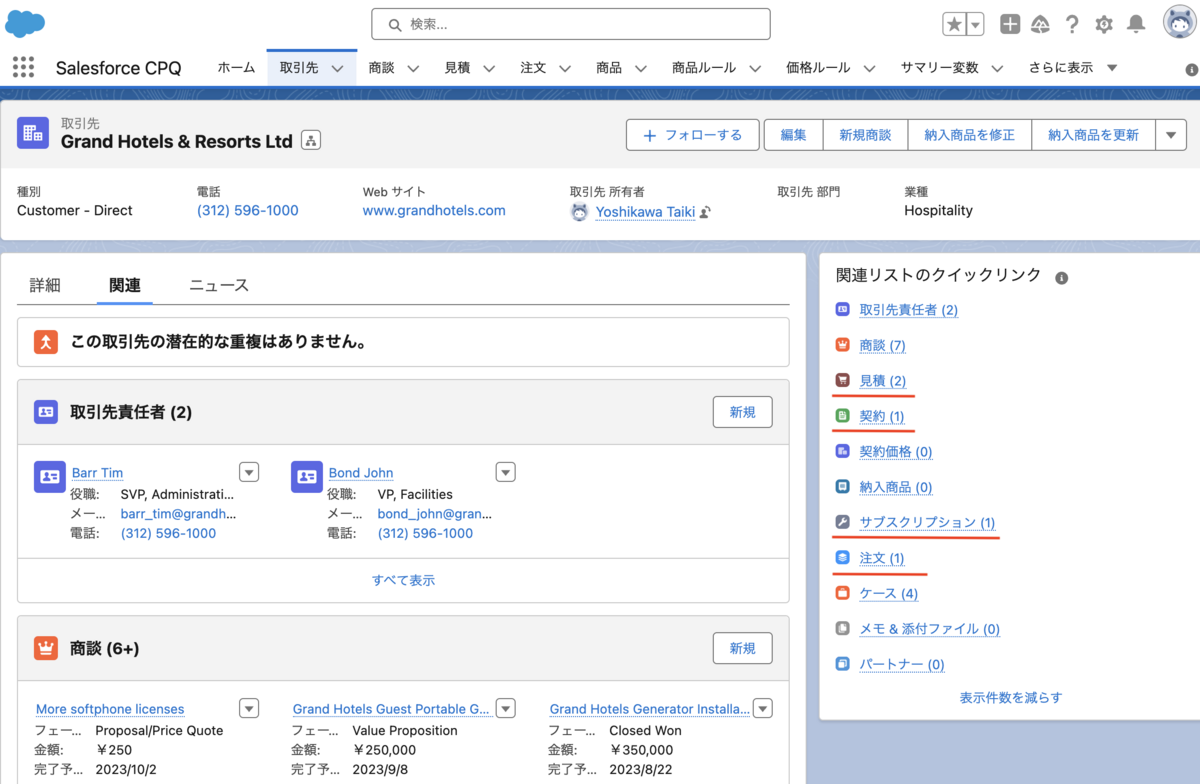The height and width of the screenshot is (784, 1200).
Task: Open the notifications bell
Action: [1136, 23]
